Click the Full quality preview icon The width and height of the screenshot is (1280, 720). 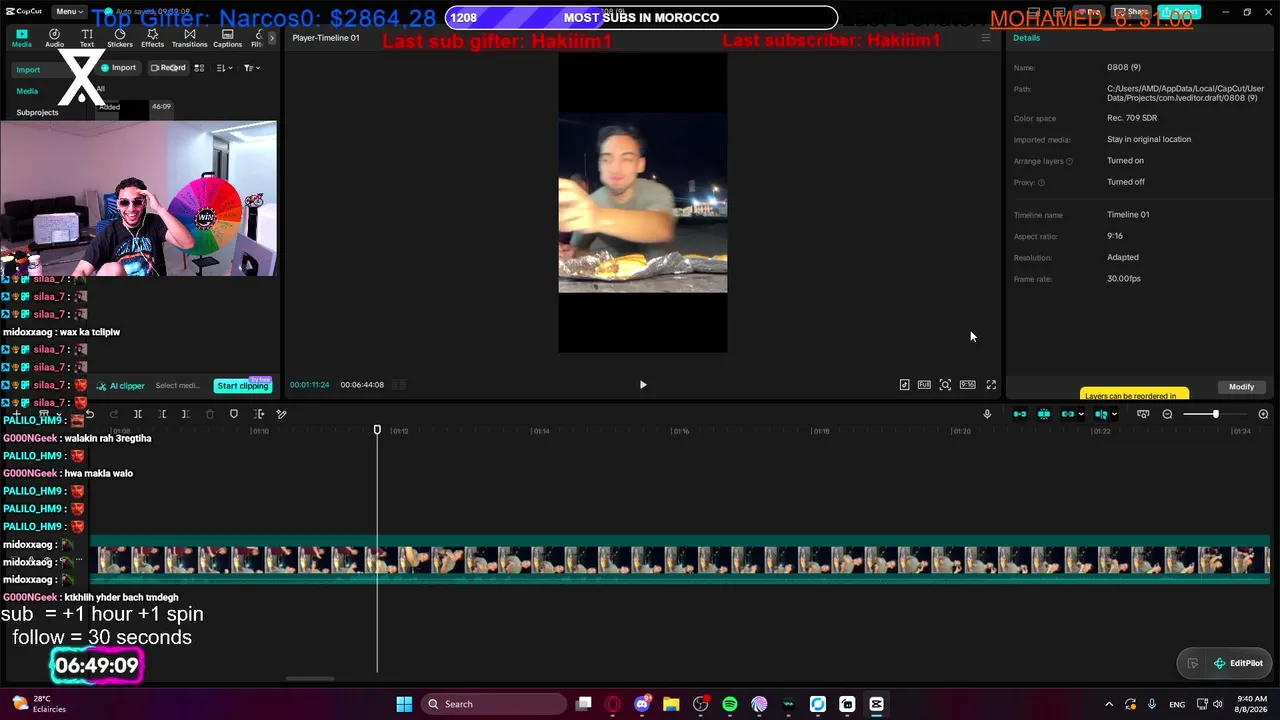pyautogui.click(x=924, y=385)
